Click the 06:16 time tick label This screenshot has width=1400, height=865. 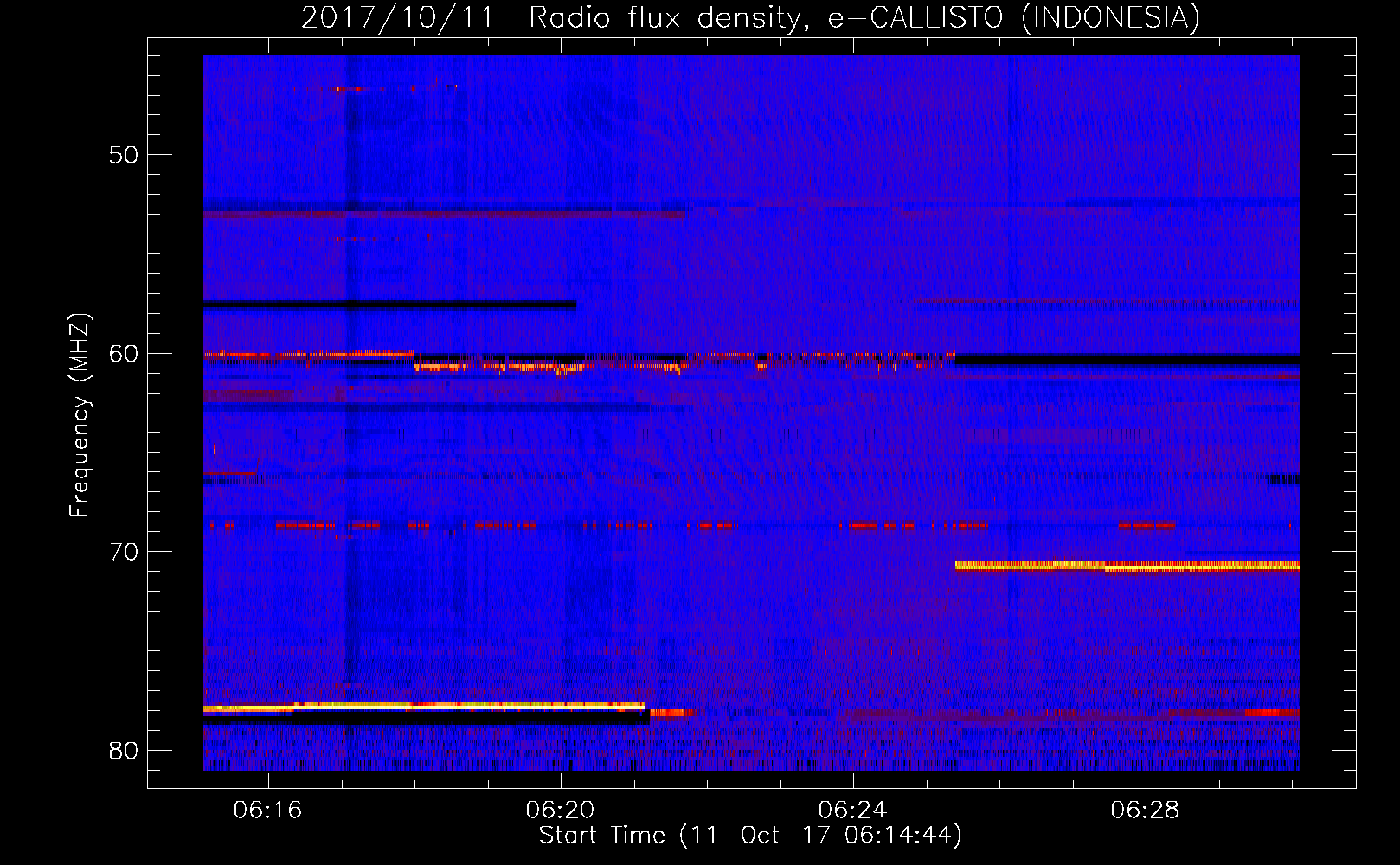pyautogui.click(x=267, y=810)
